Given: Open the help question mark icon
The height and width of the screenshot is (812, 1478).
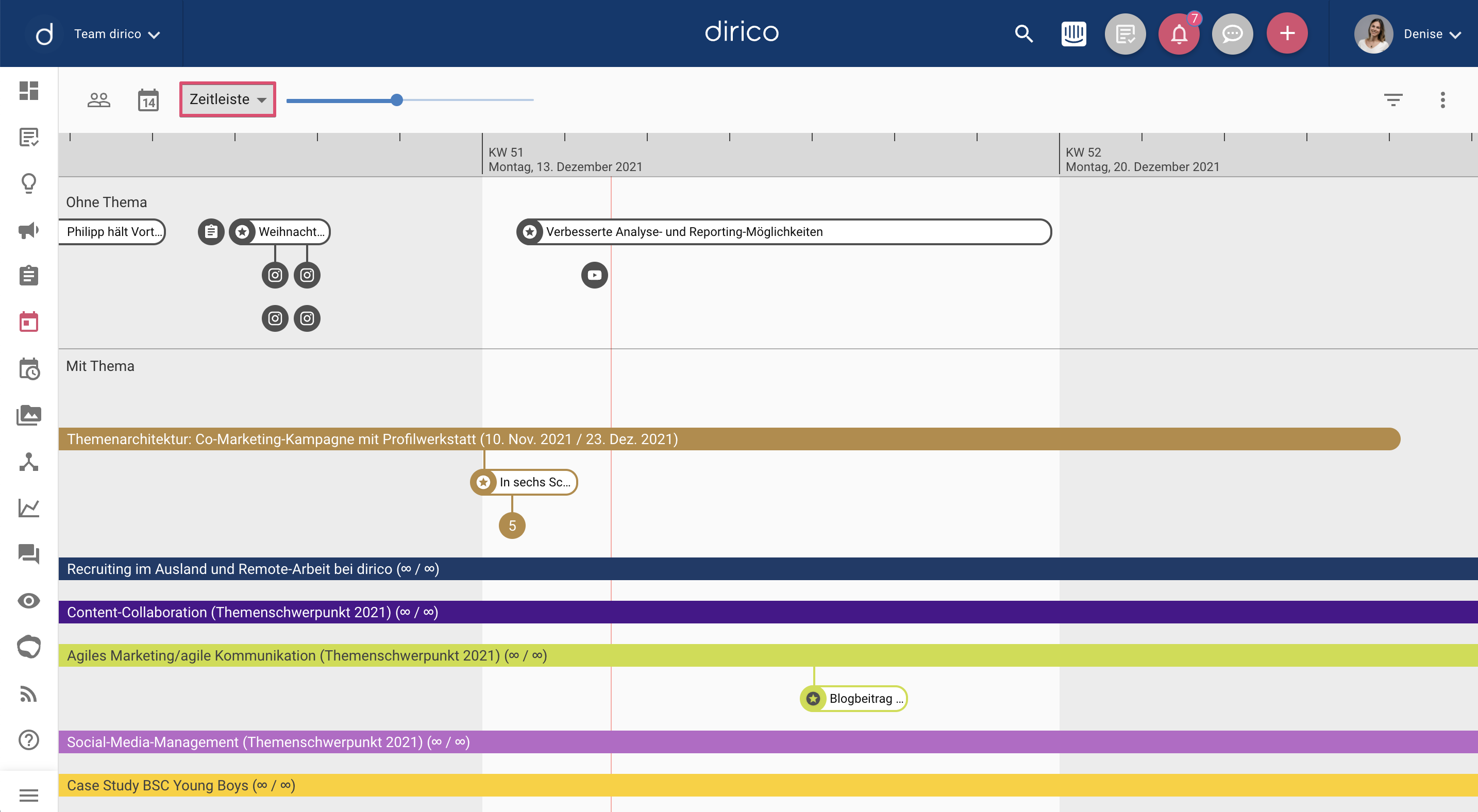Looking at the screenshot, I should point(29,740).
